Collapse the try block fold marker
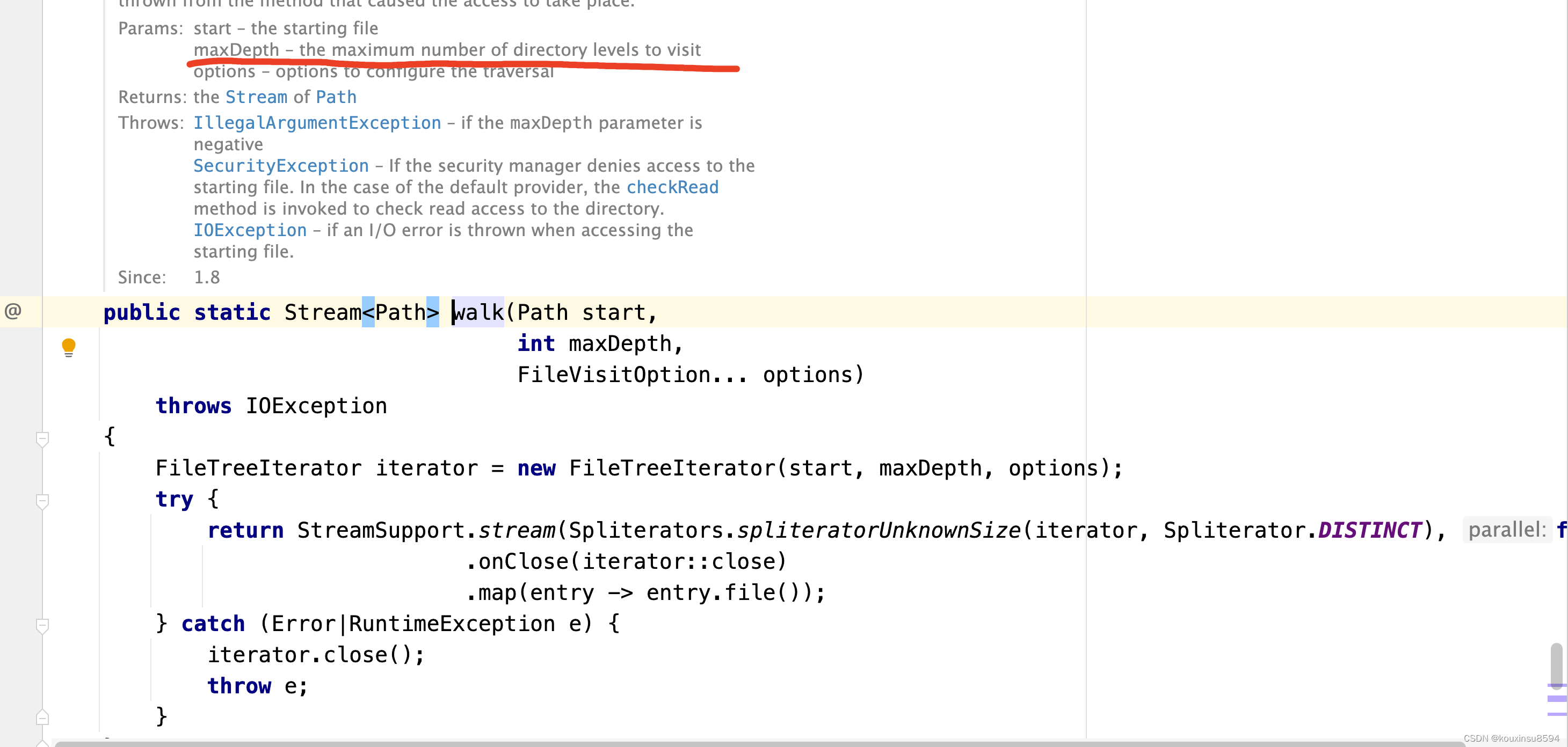 point(42,501)
